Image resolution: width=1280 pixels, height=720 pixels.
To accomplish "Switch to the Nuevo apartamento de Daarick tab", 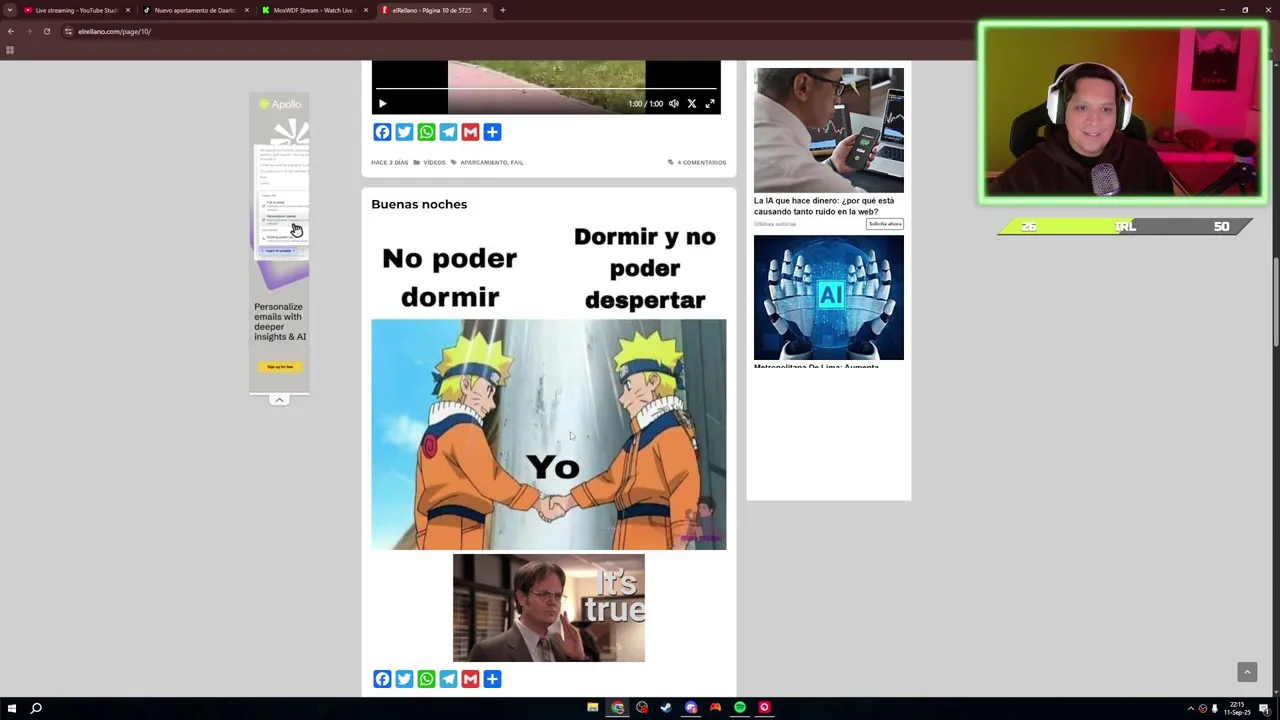I will pyautogui.click(x=195, y=10).
